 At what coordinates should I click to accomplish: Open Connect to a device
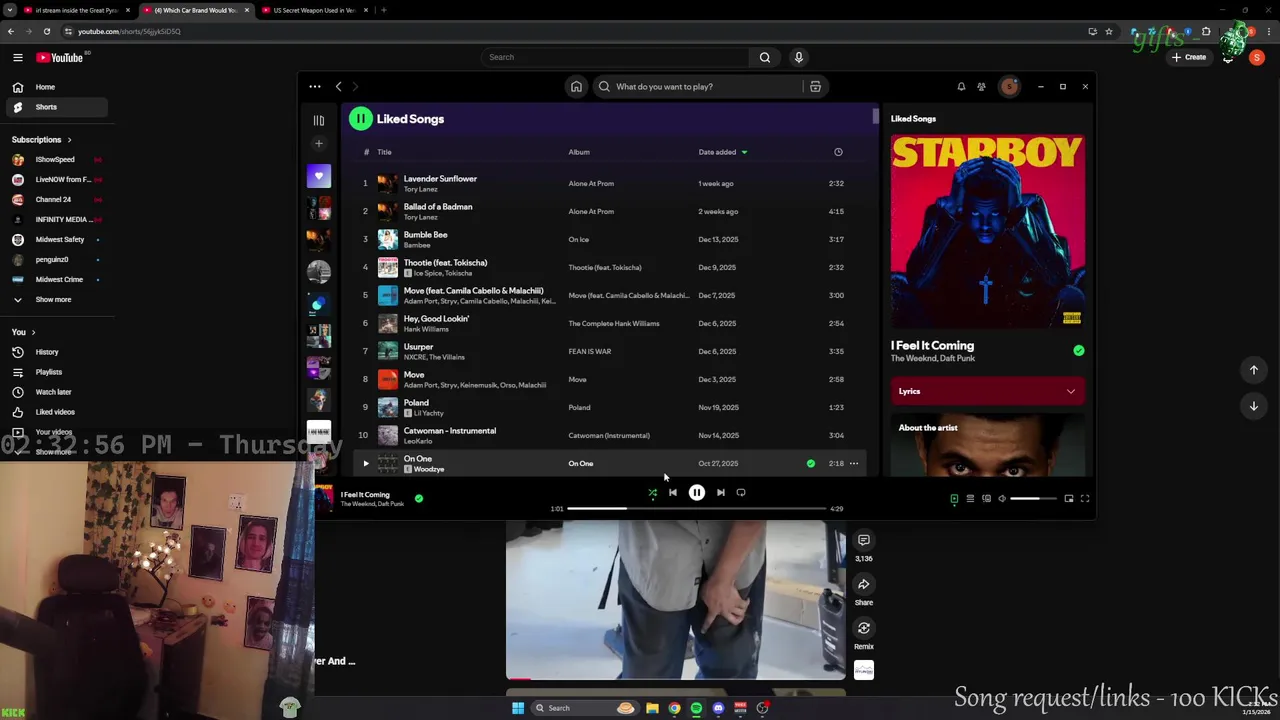pos(986,498)
